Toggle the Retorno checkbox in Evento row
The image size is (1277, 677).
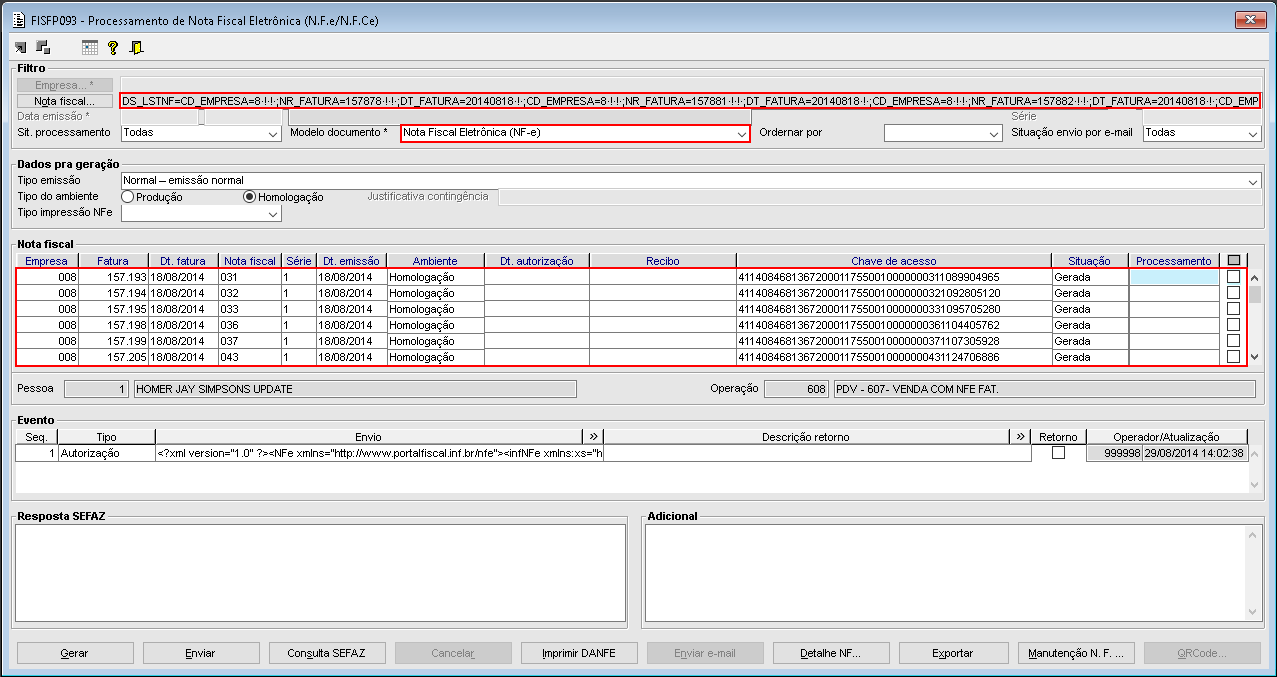1058,453
